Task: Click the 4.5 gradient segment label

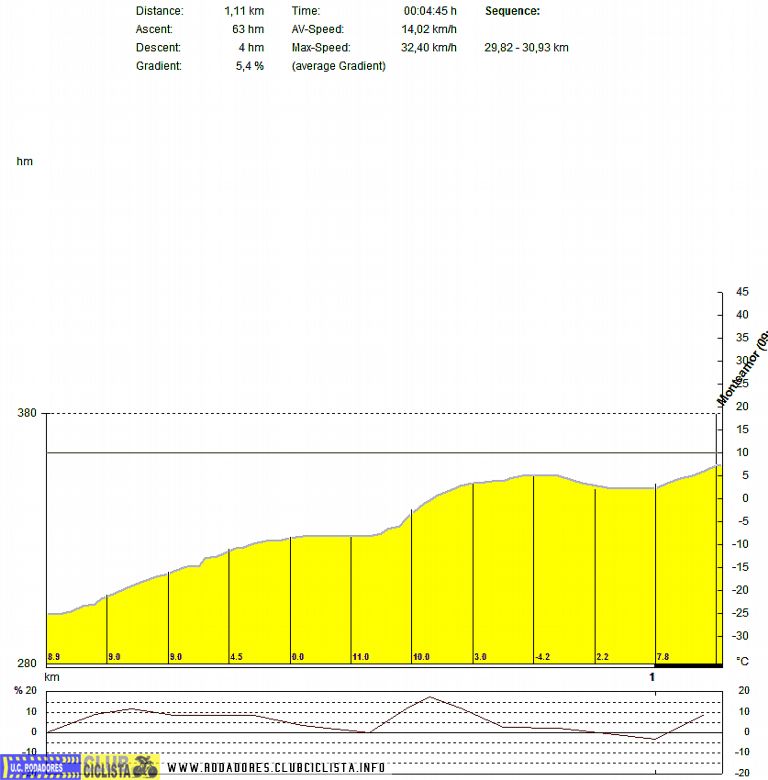Action: [x=238, y=657]
